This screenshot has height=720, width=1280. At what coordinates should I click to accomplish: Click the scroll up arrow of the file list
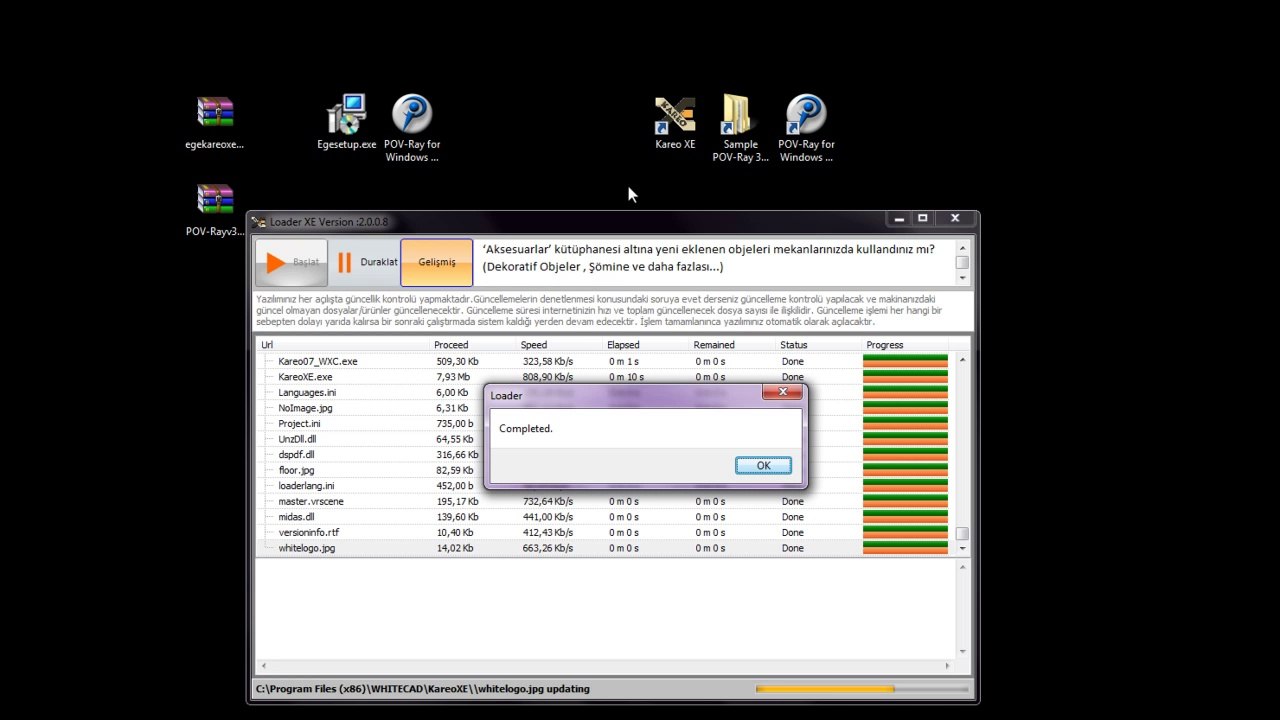(962, 360)
